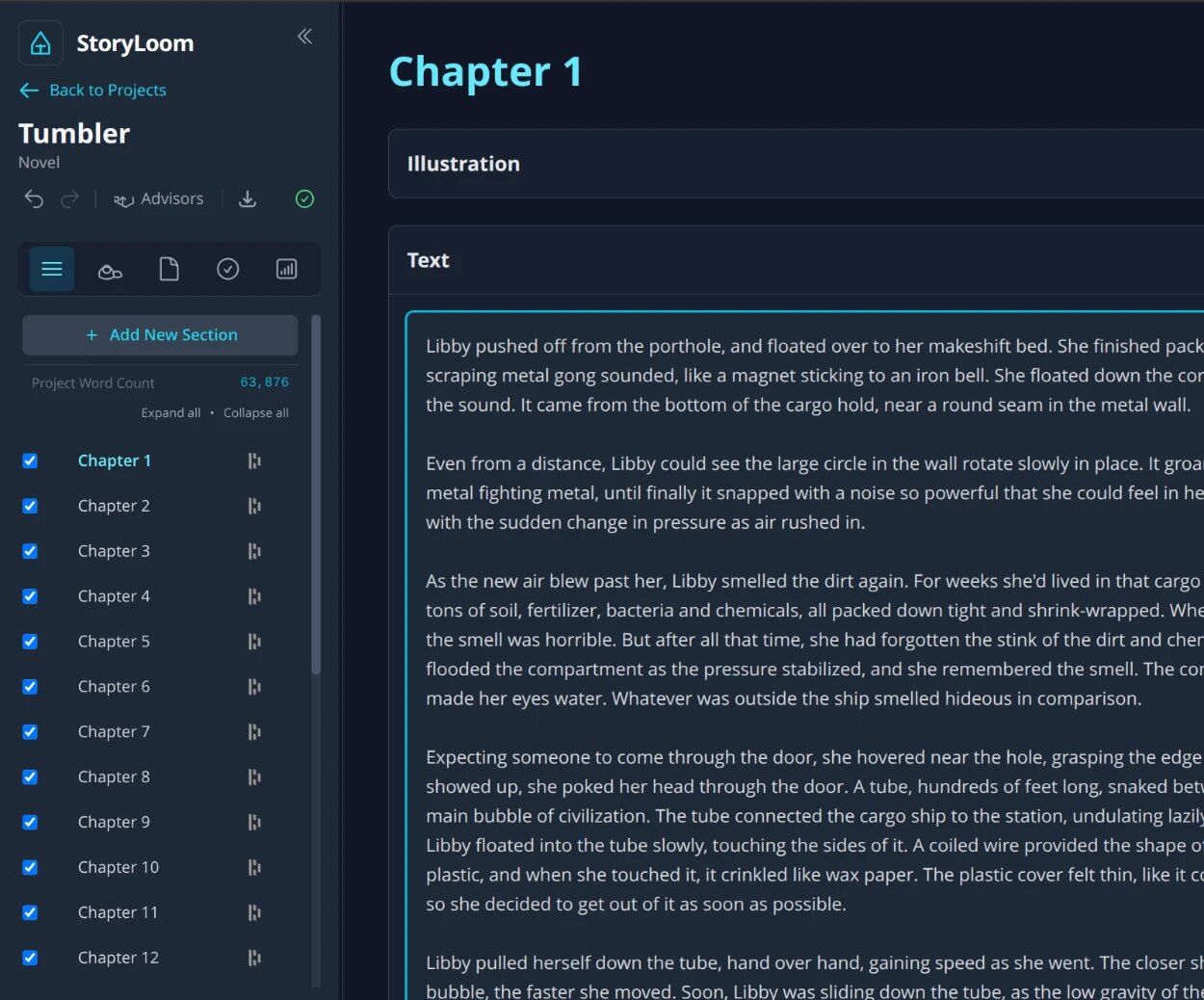Uncheck the Chapter 9 checkbox
Image resolution: width=1204 pixels, height=1000 pixels.
point(30,822)
